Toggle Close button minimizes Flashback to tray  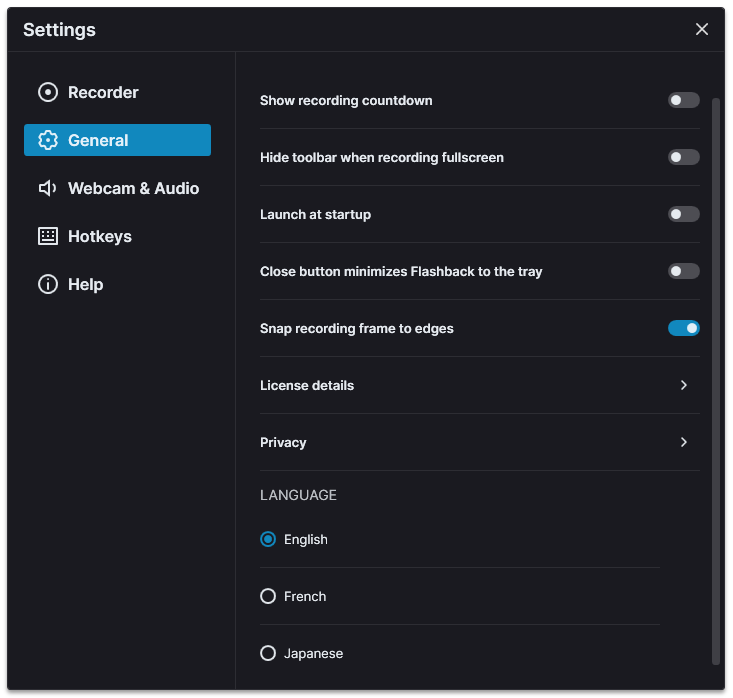coord(683,271)
